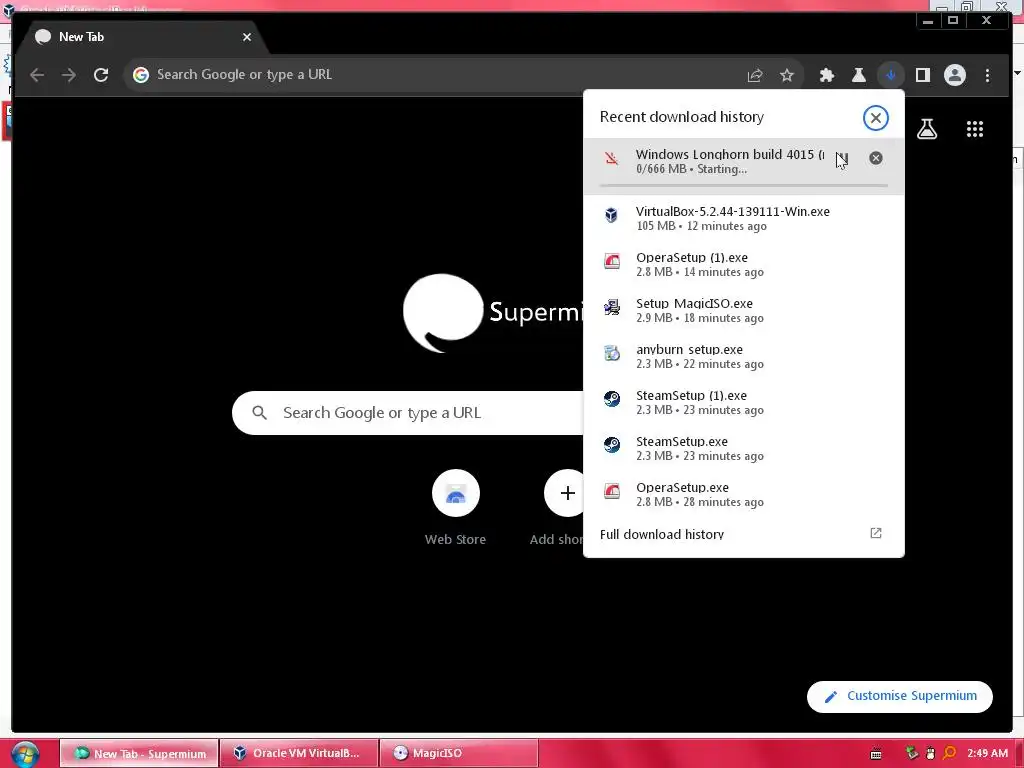
Task: Click the forward navigation arrow
Action: (69, 75)
